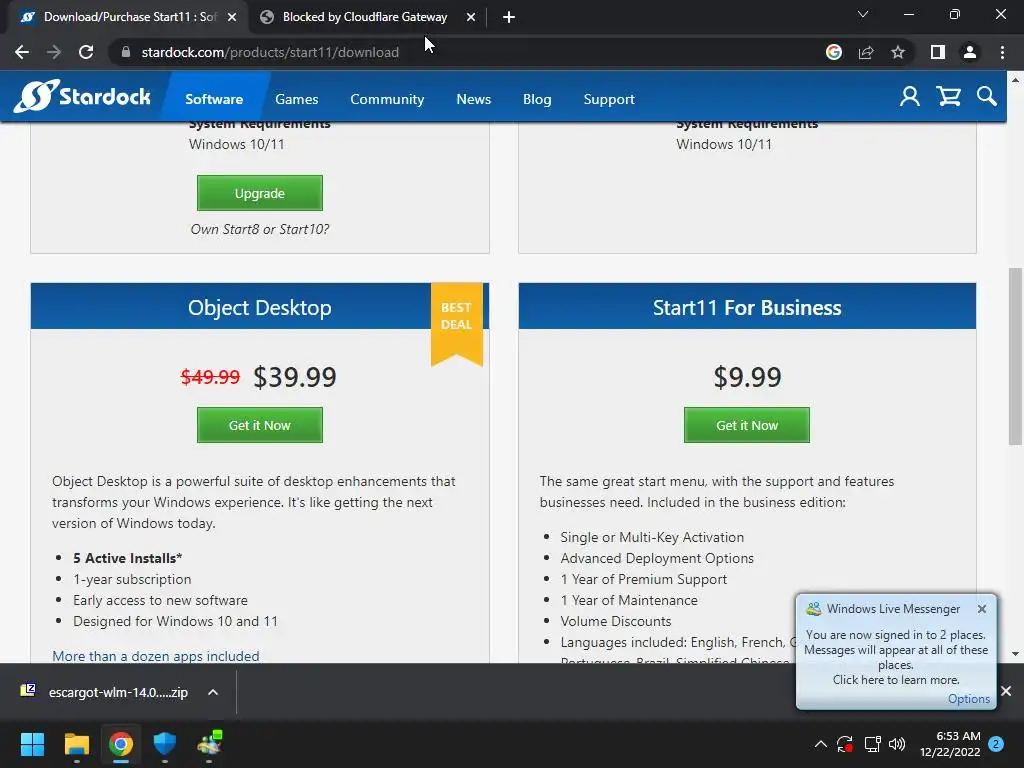Screen dimensions: 1024x768
Task: Expand options for escargot-wlm zip download
Action: tap(213, 692)
